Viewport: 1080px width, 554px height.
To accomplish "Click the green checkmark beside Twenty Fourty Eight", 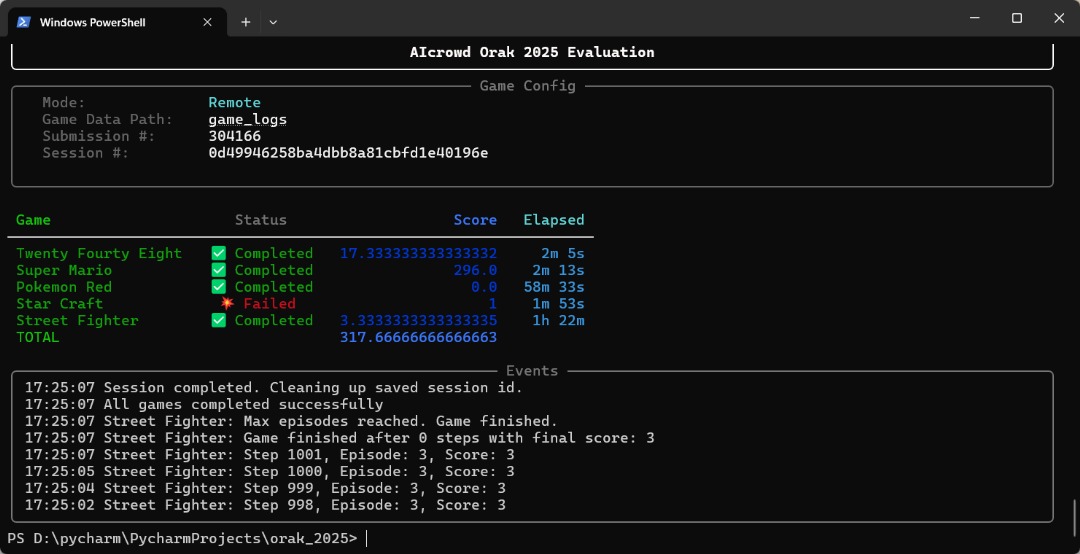I will coord(219,253).
